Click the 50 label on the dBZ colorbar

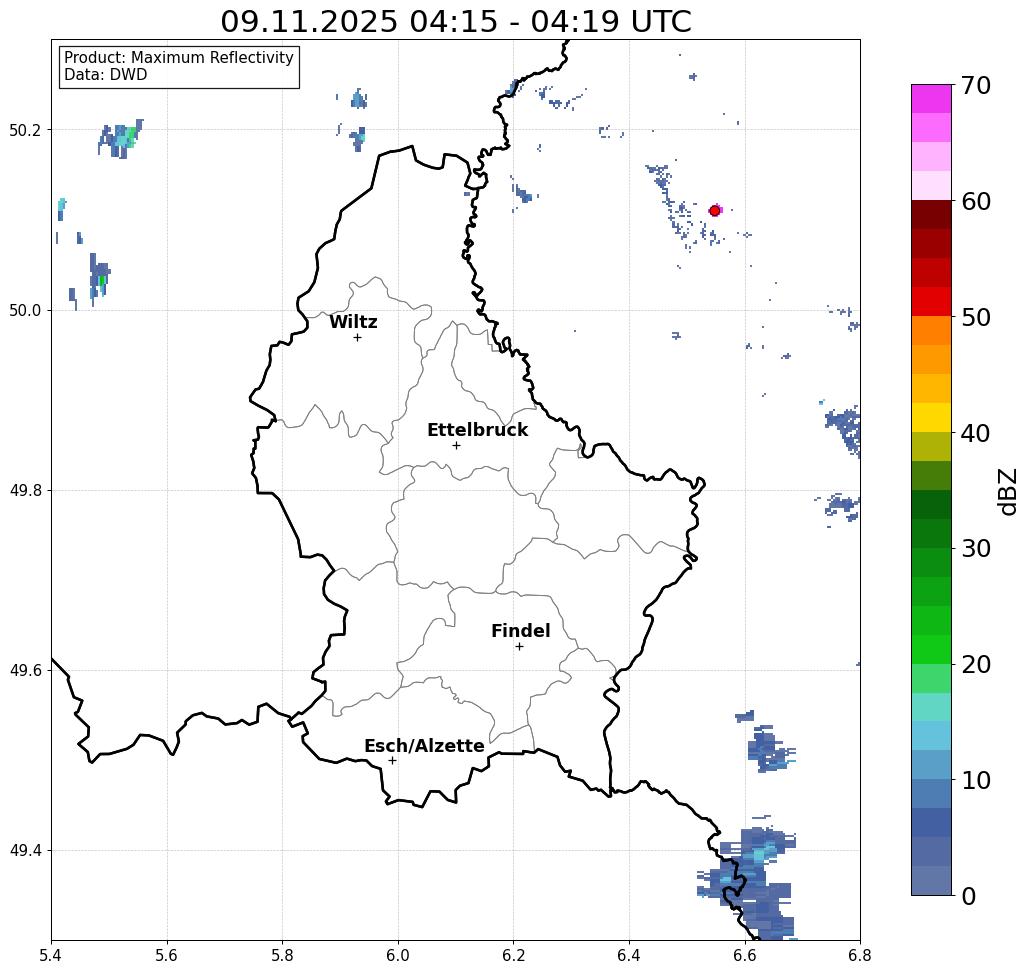[975, 317]
